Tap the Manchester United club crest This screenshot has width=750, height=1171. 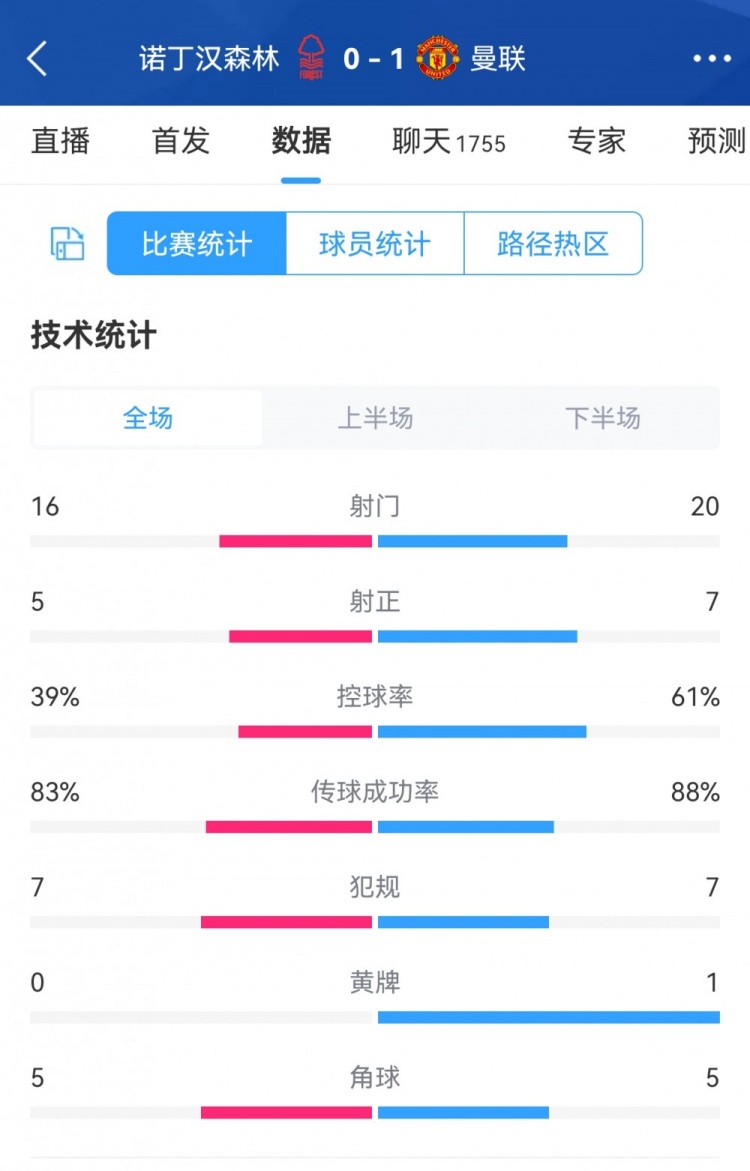pyautogui.click(x=437, y=58)
